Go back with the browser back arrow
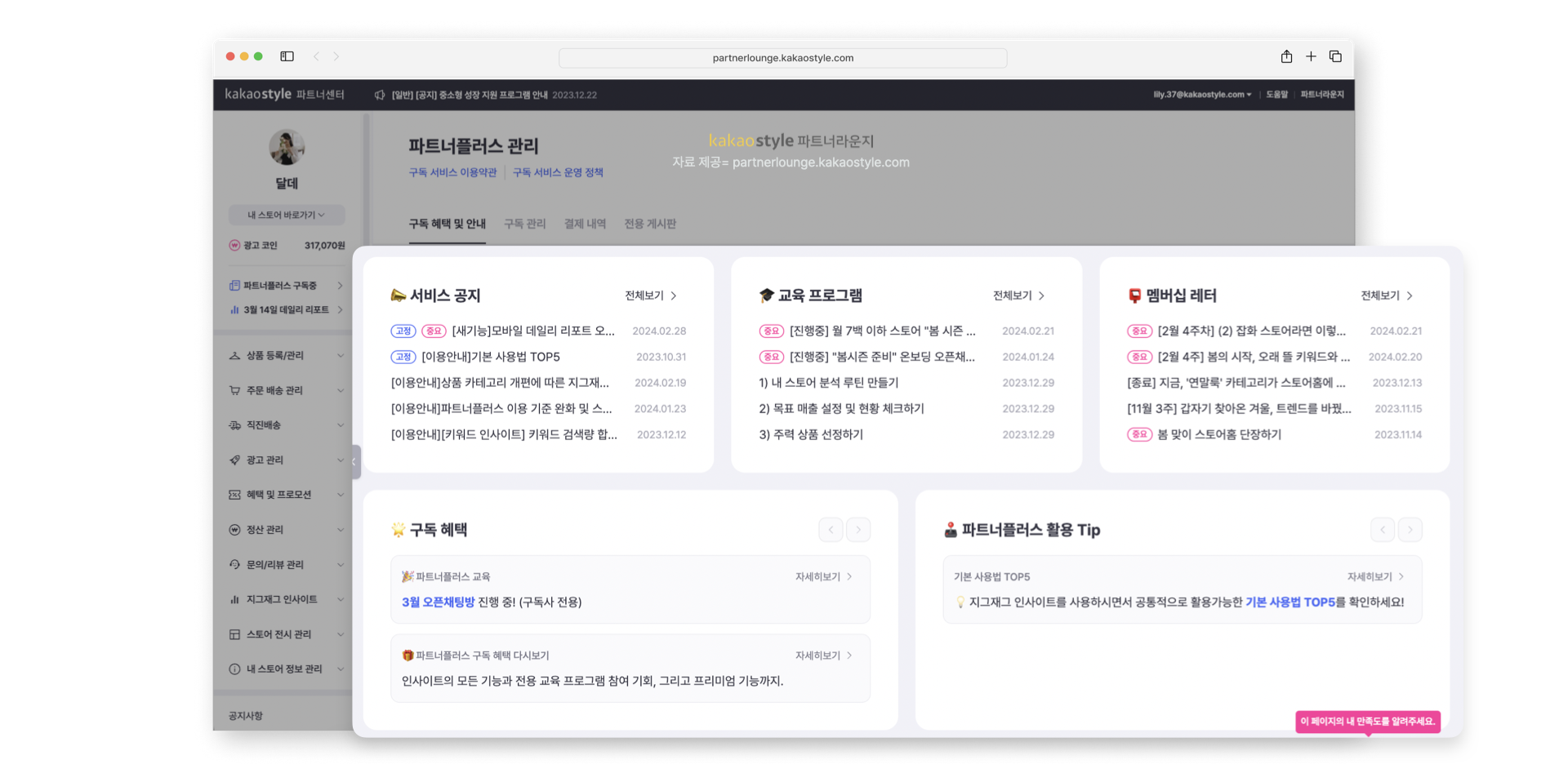This screenshot has height=782, width=1568. (x=316, y=56)
